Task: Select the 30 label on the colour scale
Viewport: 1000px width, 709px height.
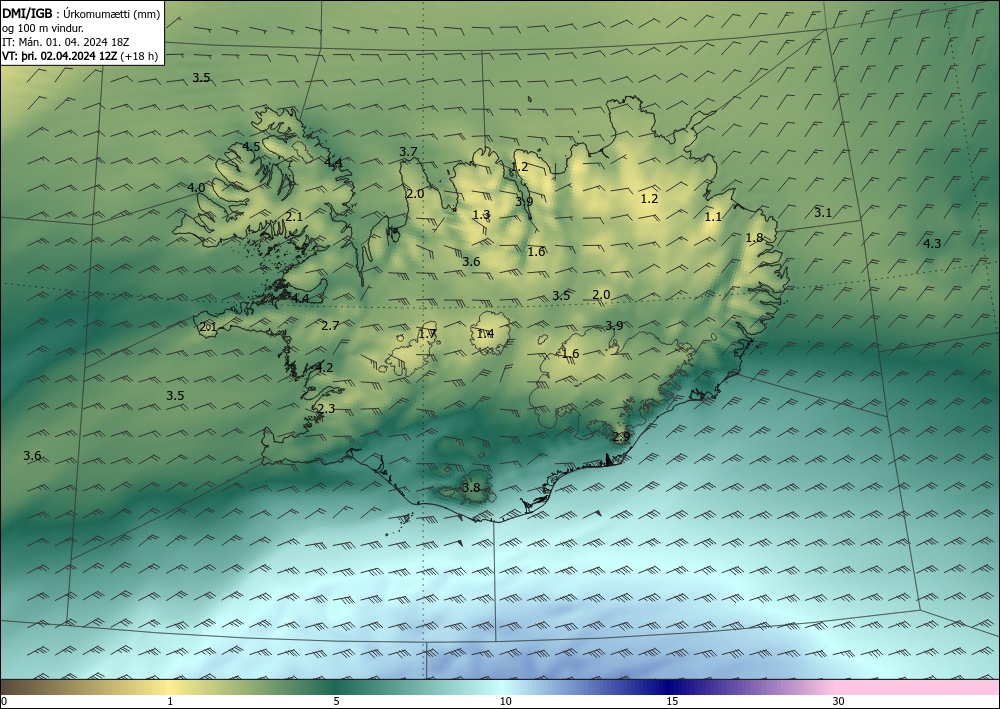Action: click(x=838, y=701)
